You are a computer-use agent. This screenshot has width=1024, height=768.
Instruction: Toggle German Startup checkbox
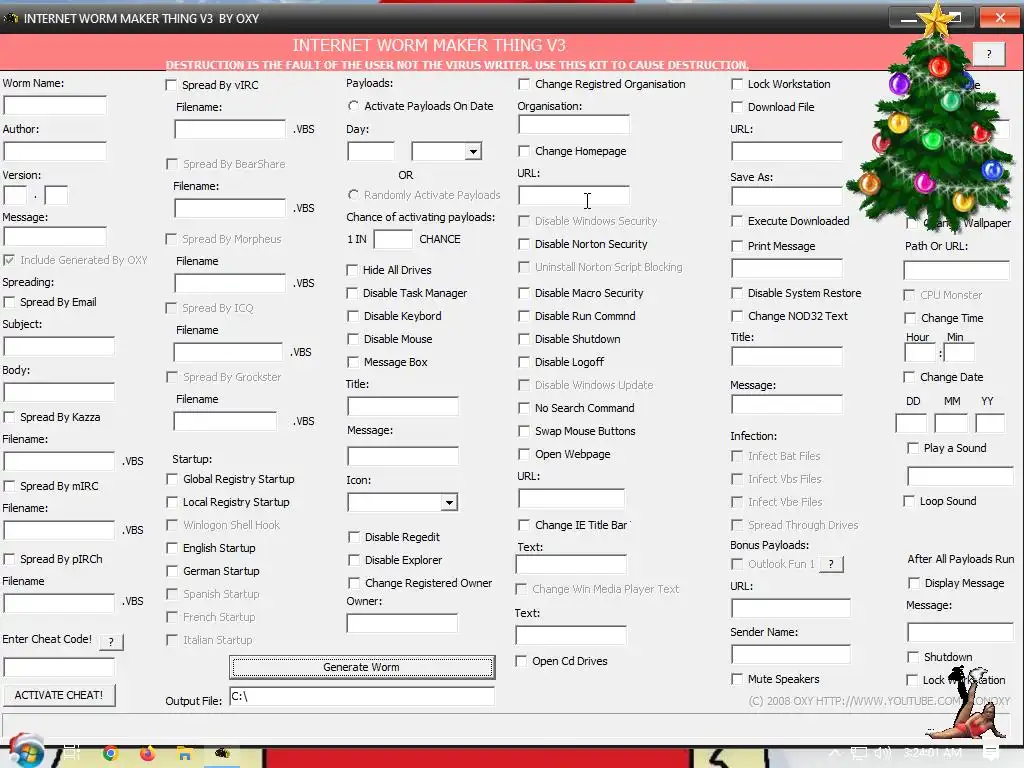click(x=172, y=571)
